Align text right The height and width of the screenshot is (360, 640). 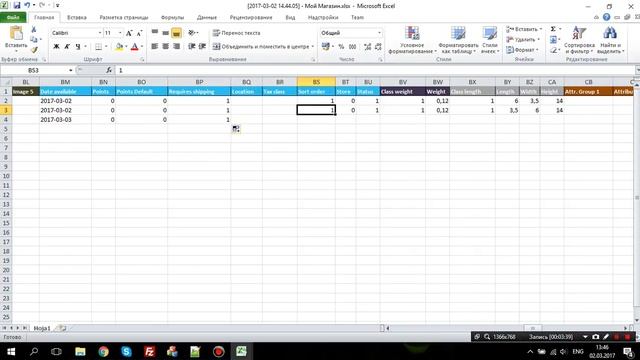176,47
